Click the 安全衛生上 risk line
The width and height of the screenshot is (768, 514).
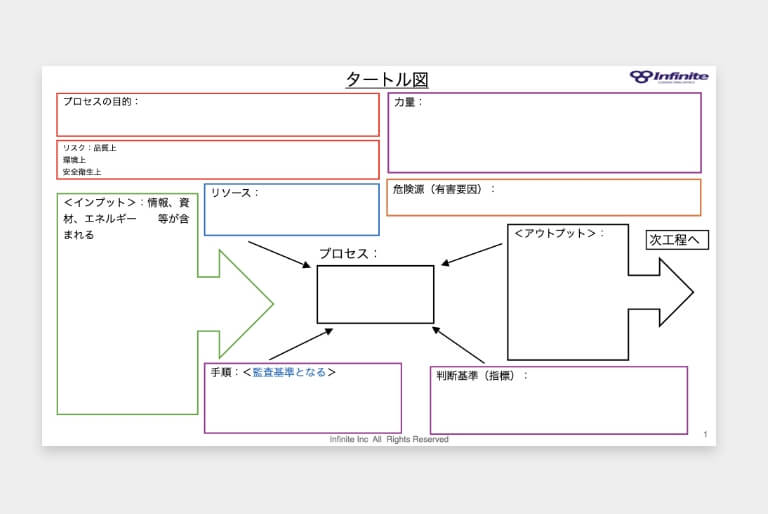[82, 172]
